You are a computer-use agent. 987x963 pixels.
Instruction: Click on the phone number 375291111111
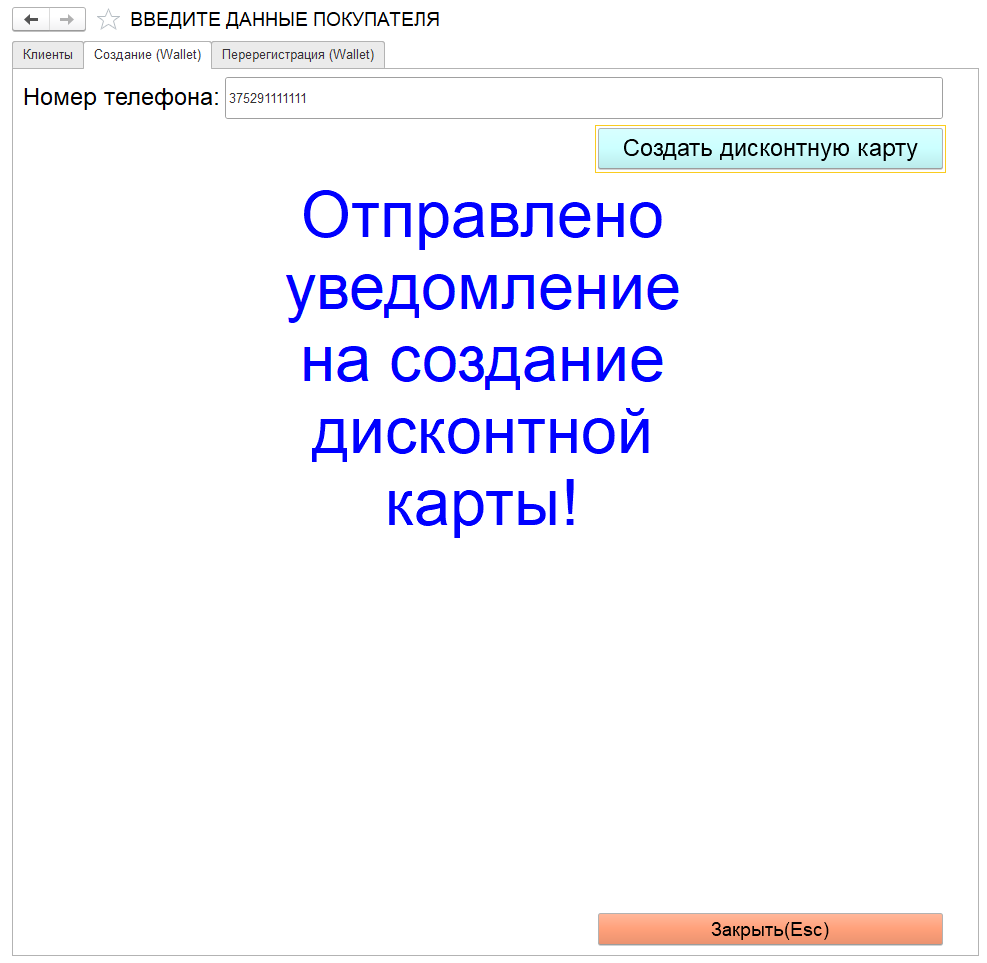(x=268, y=99)
